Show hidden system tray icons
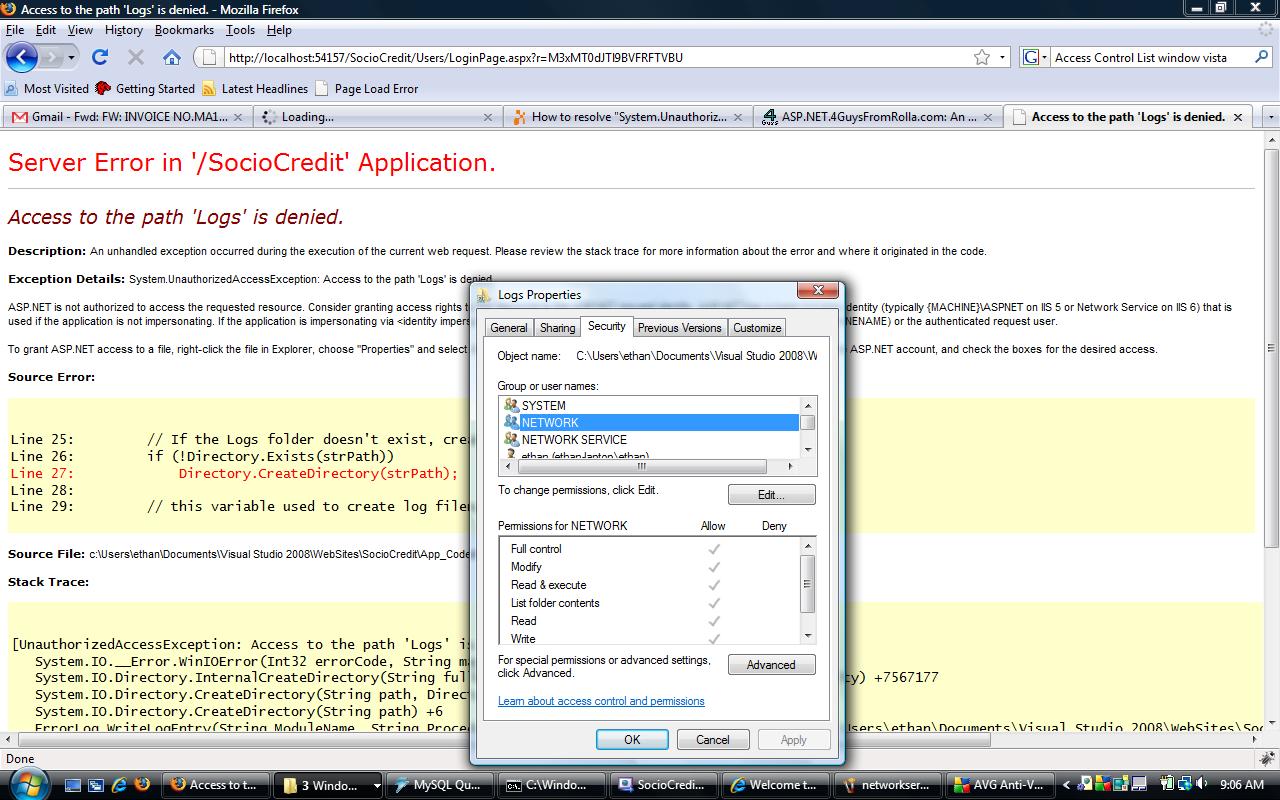The width and height of the screenshot is (1280, 800). [x=1066, y=785]
